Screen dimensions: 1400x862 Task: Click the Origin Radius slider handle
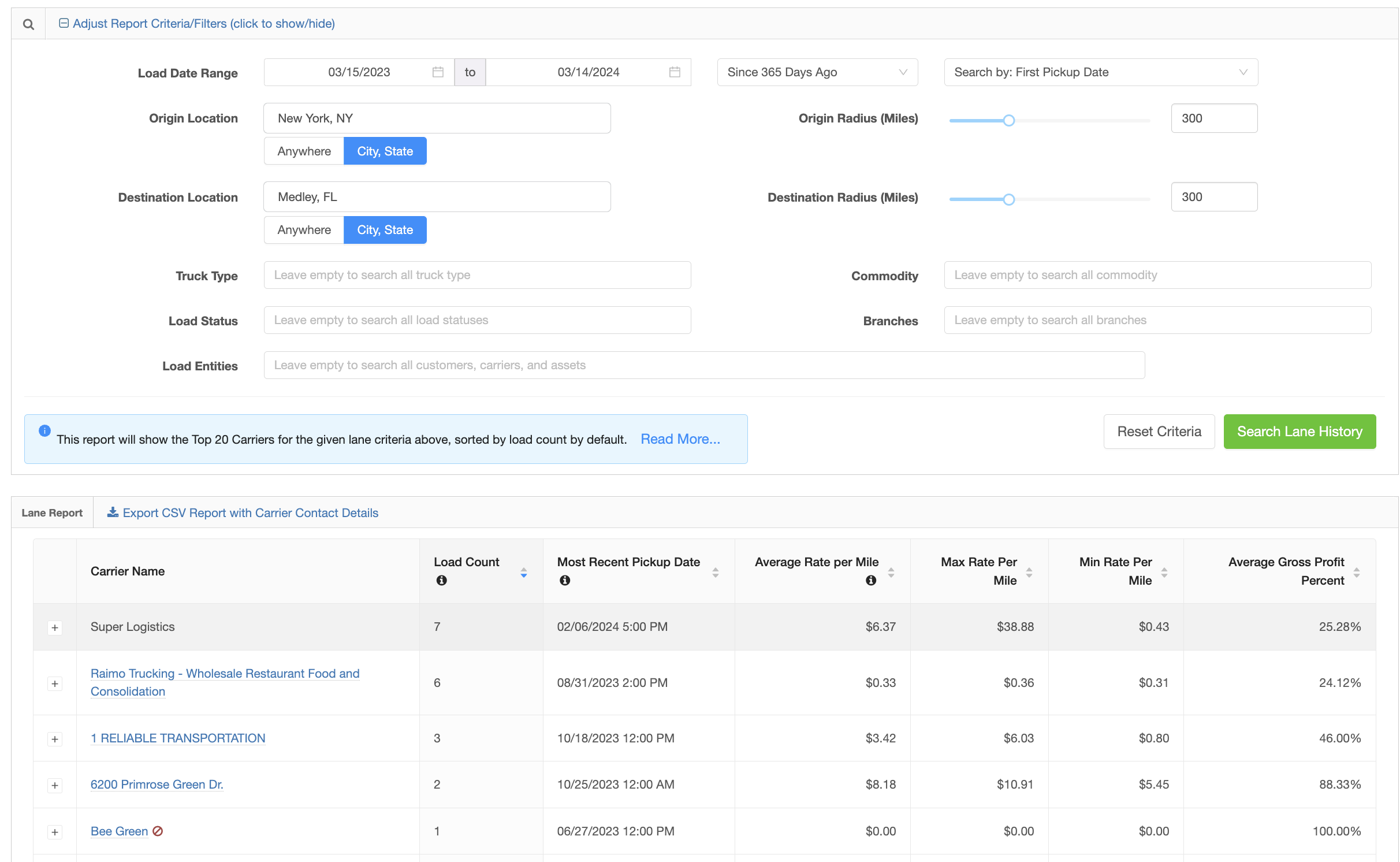click(x=1008, y=120)
